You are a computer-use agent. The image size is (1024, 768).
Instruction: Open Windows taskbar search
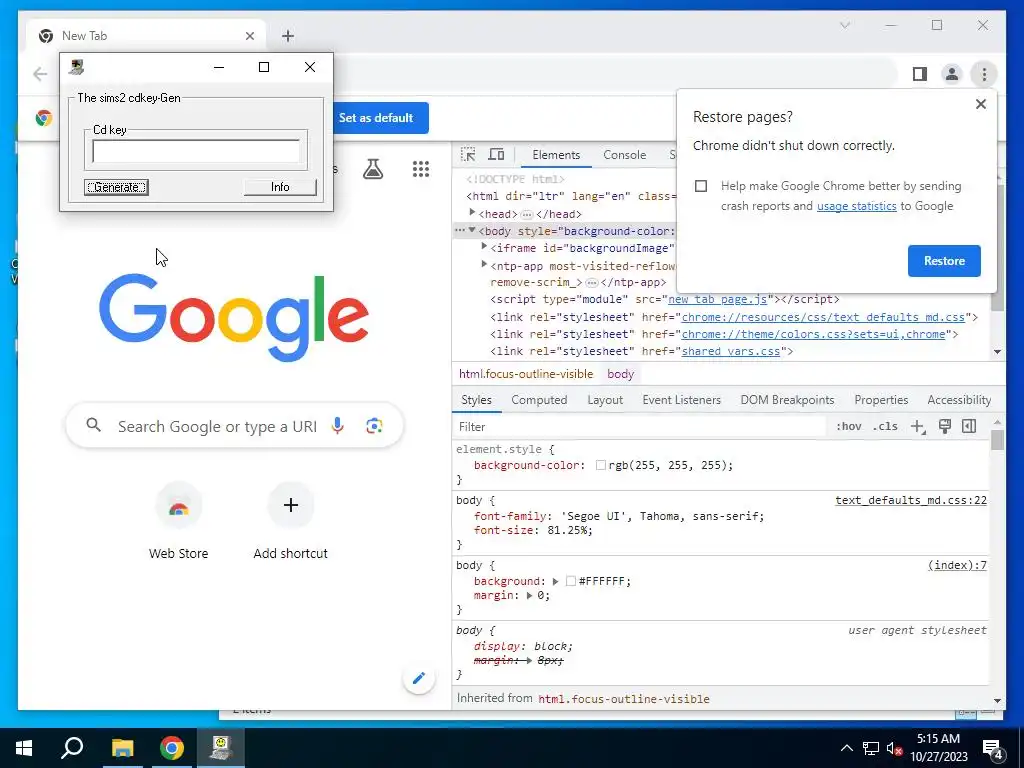point(72,748)
